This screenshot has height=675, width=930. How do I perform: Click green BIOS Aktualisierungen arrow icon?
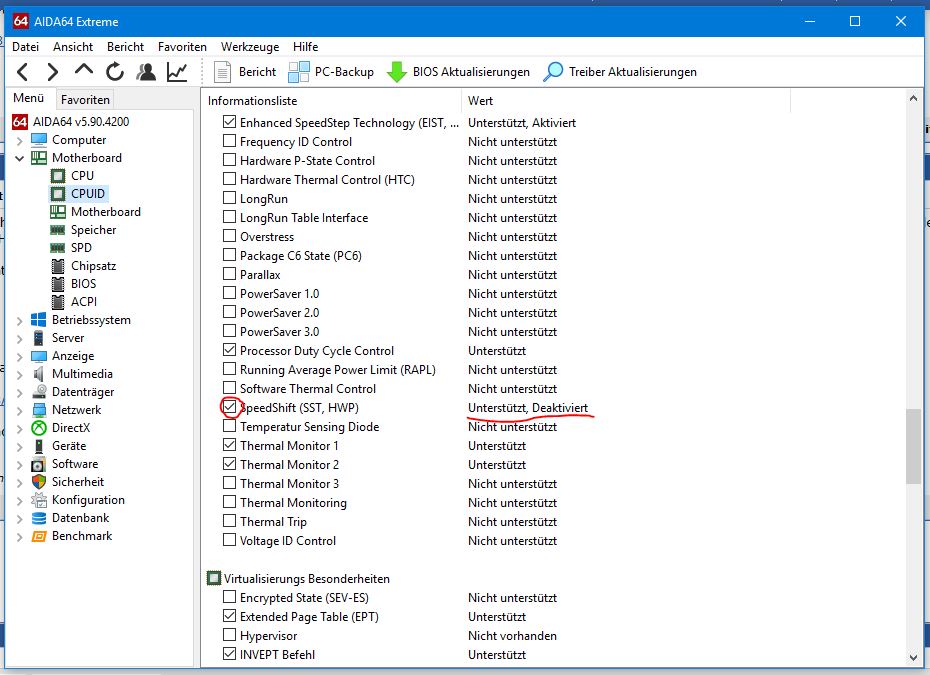(396, 72)
